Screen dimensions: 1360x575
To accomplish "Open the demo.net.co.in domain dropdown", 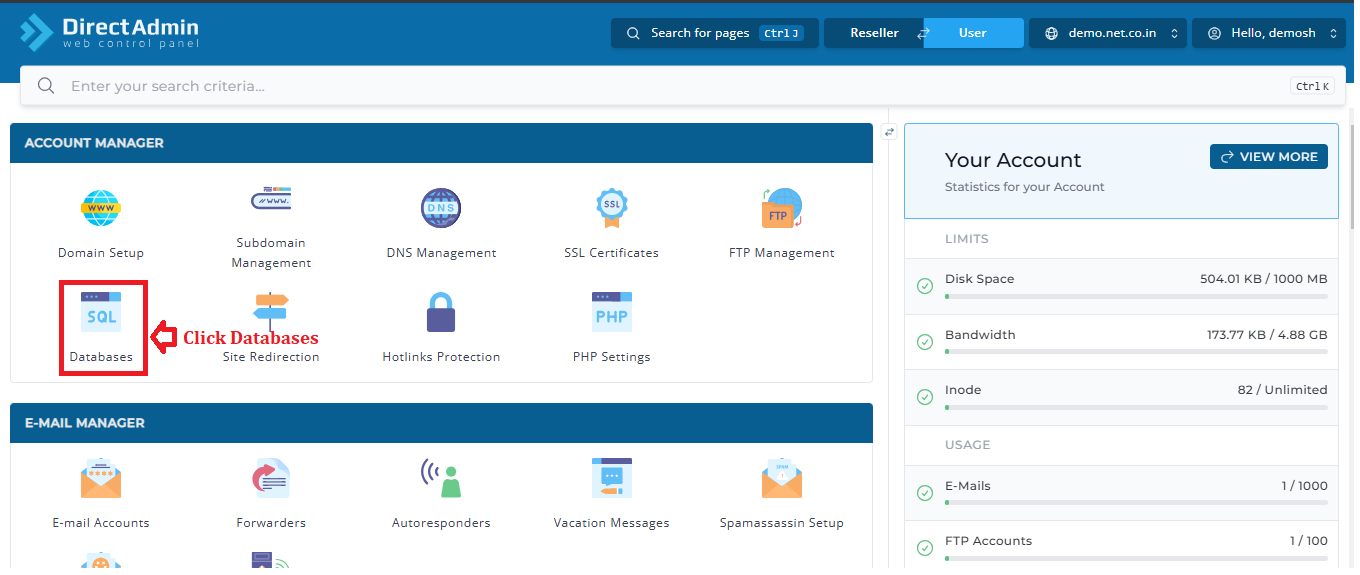I will point(1108,33).
